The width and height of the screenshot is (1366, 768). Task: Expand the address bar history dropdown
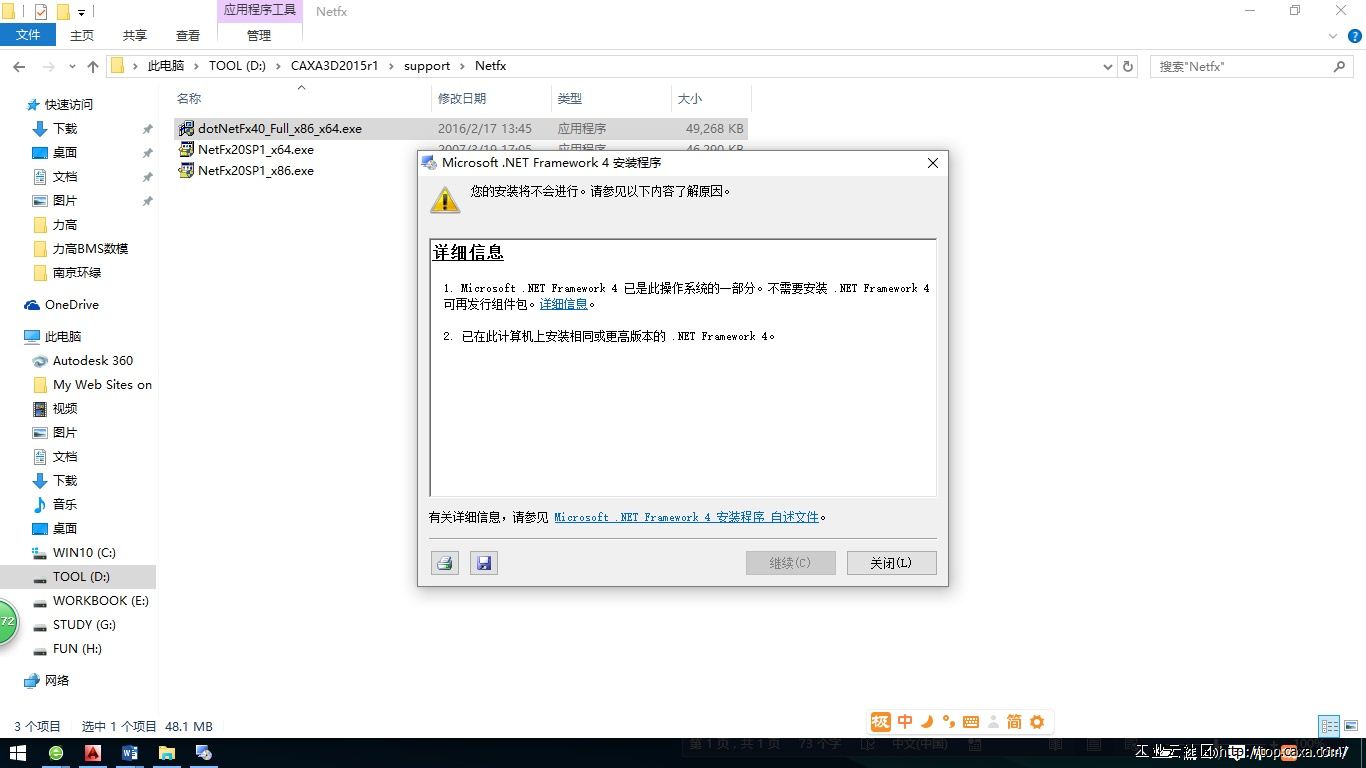(x=1107, y=66)
